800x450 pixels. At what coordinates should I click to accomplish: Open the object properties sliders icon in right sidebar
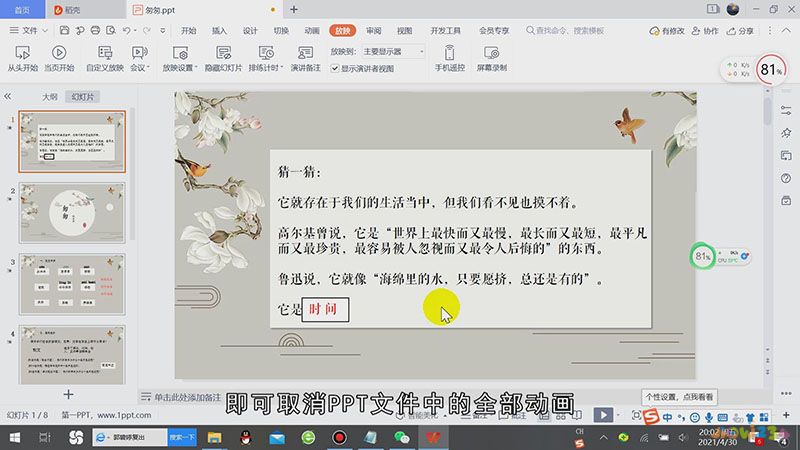(x=786, y=110)
